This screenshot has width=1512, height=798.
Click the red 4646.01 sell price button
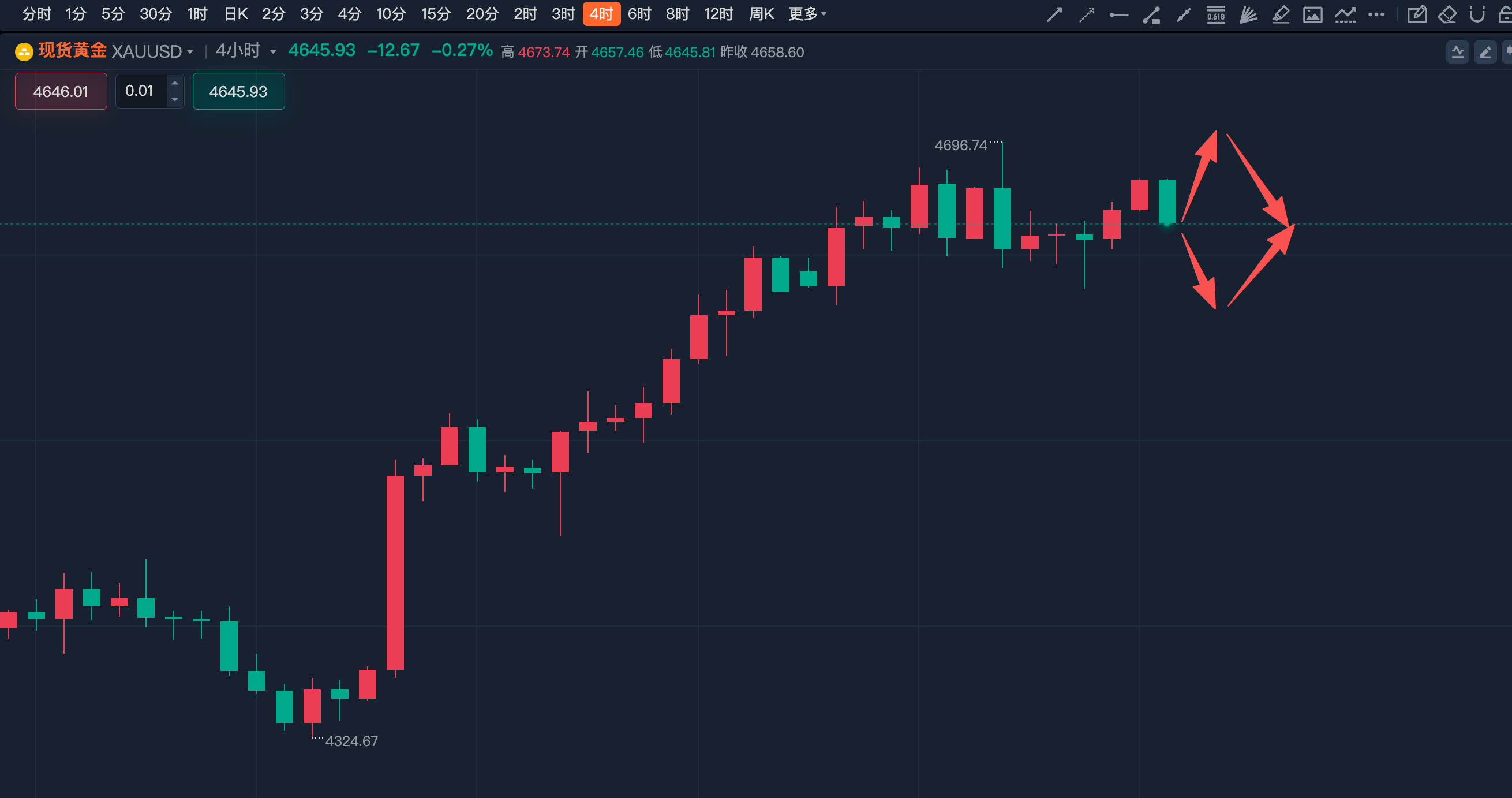click(x=61, y=91)
